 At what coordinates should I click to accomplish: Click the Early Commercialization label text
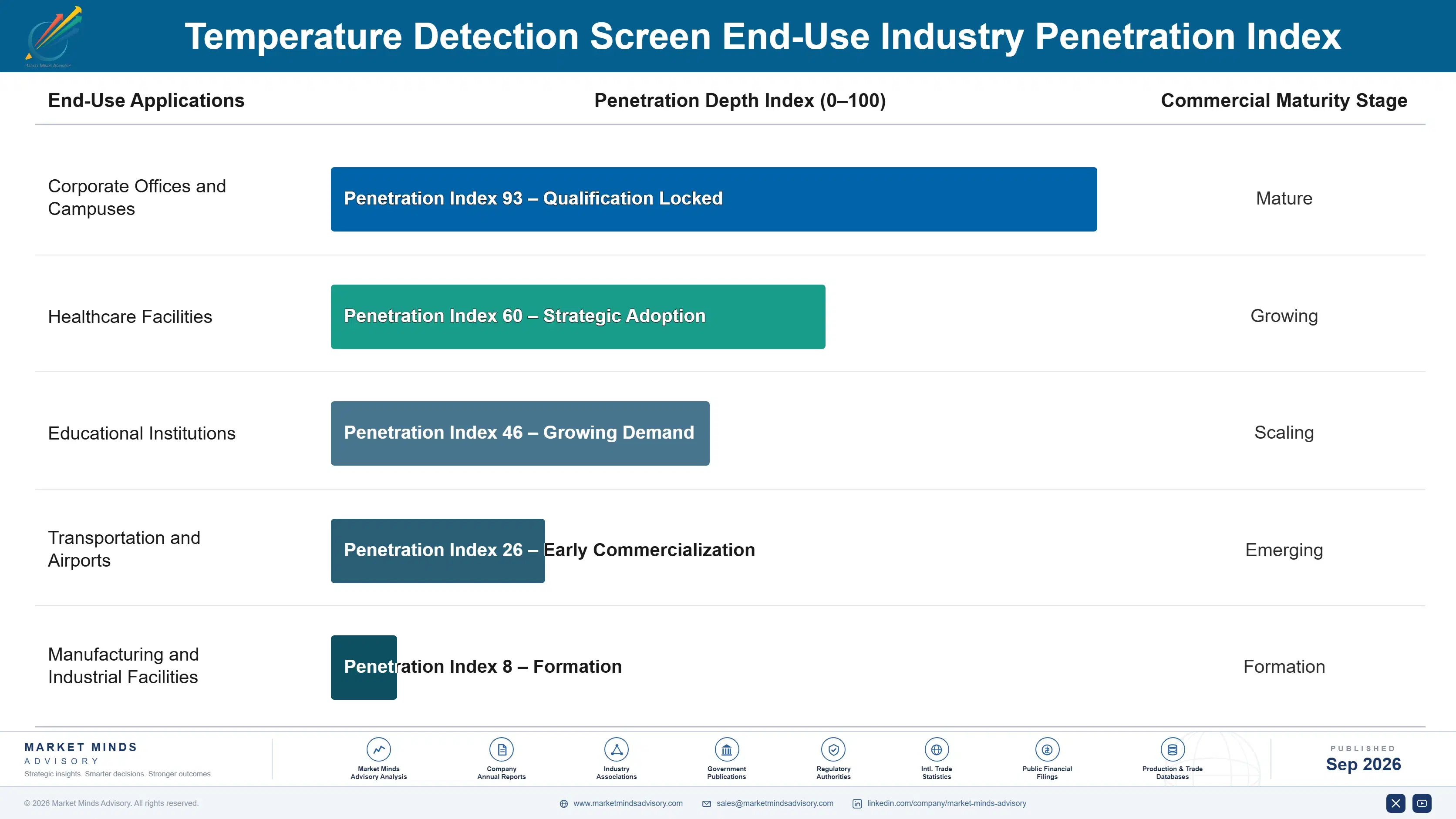(x=649, y=550)
